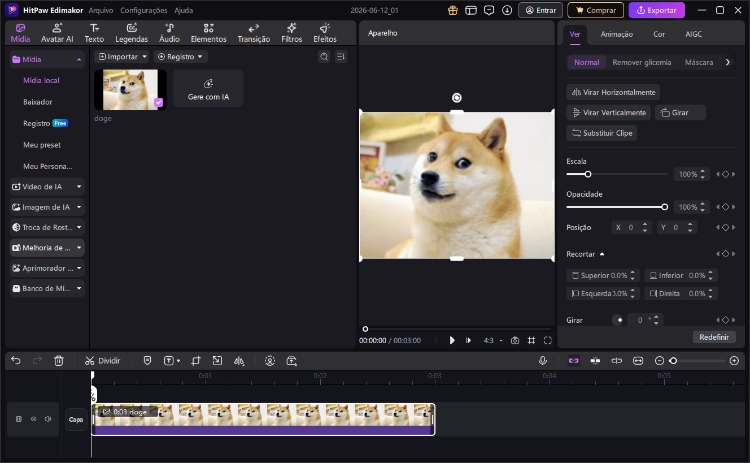Record voiceover with the microphone icon
Viewport: 750px width, 463px height.
(543, 361)
